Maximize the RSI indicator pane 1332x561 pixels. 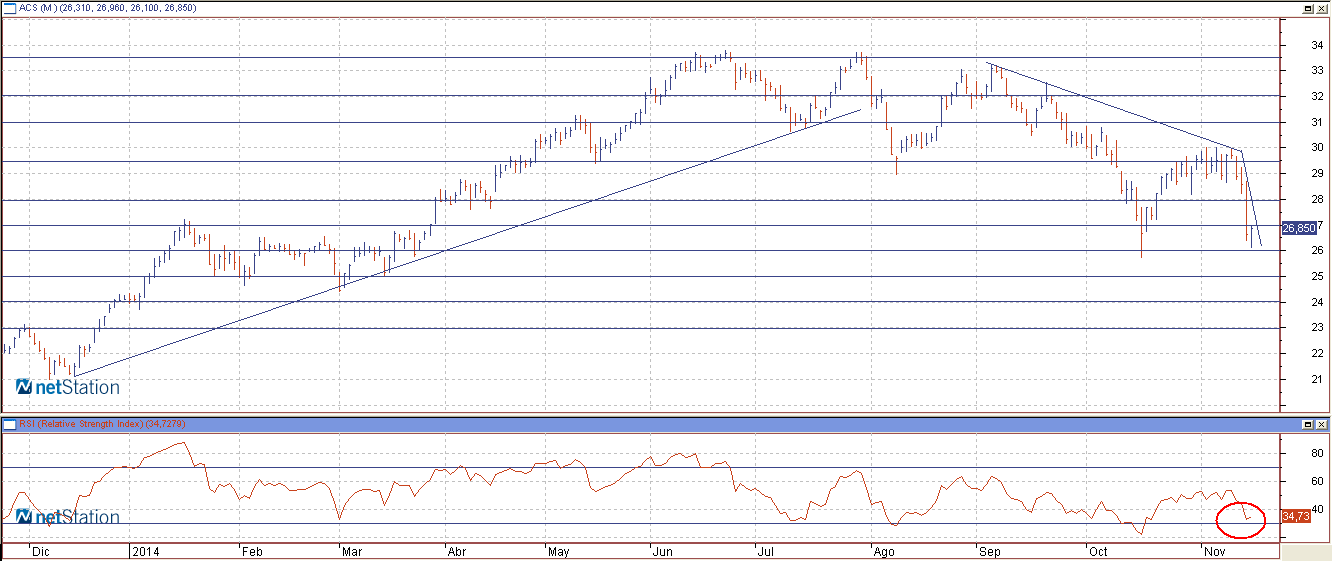tap(1307, 425)
